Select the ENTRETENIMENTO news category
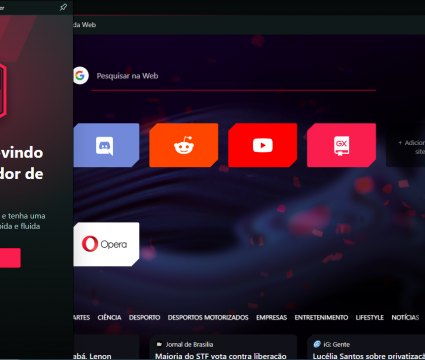 [x=321, y=317]
